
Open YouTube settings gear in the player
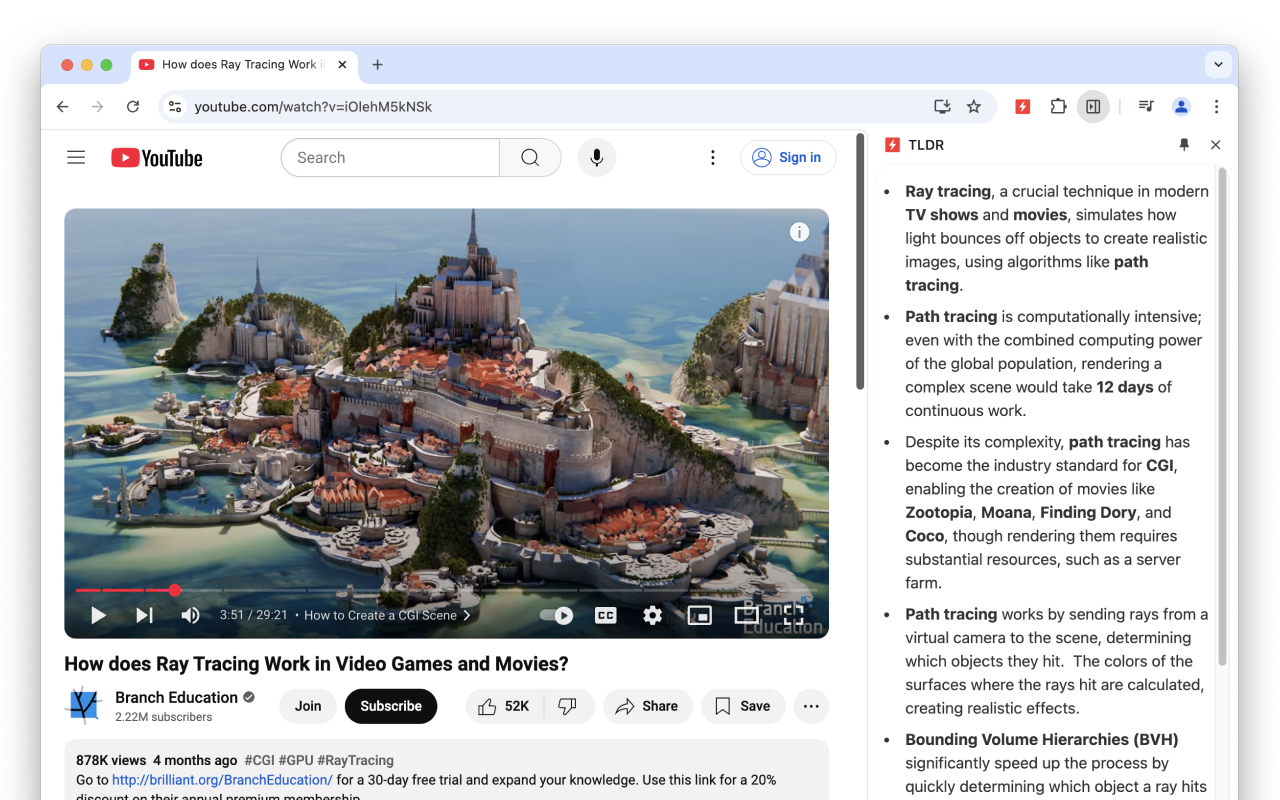coord(652,615)
